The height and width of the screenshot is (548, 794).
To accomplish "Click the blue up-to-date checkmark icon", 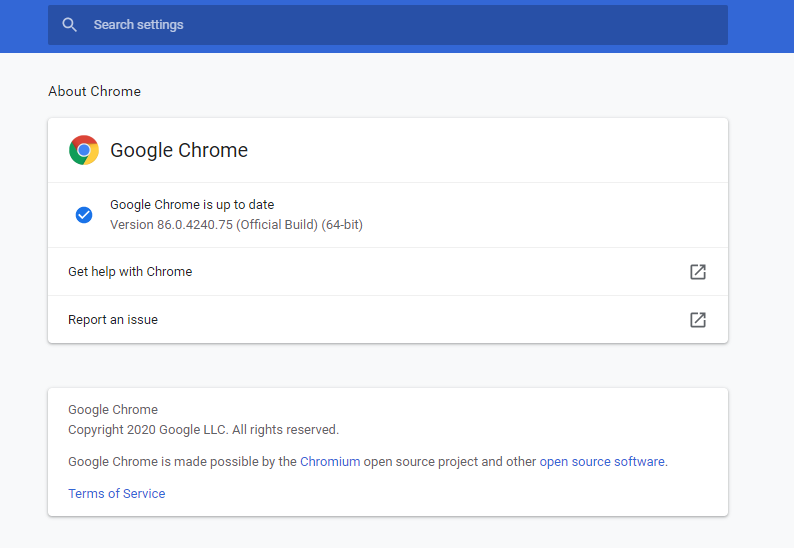I will coord(84,215).
